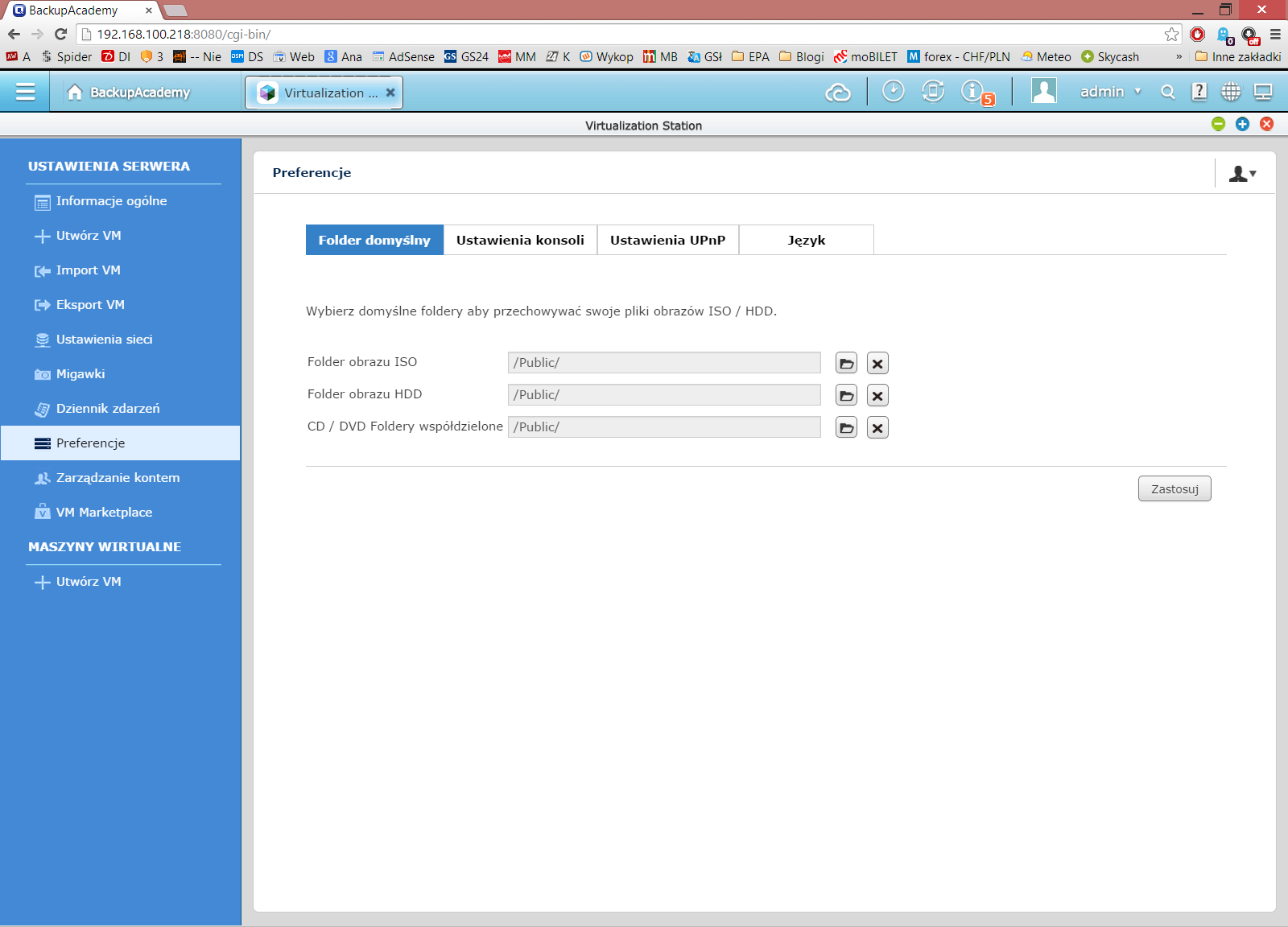
Task: Click the browser back arrow
Action: [x=14, y=34]
